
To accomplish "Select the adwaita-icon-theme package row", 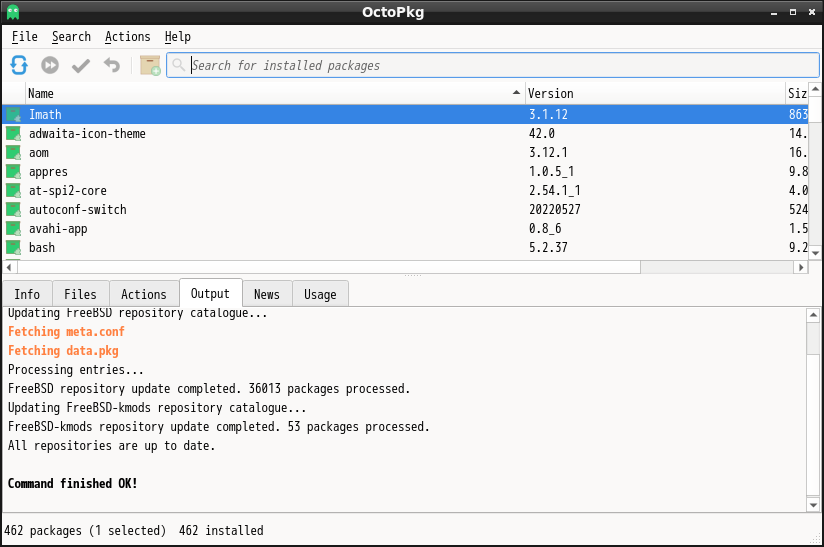I will click(405, 133).
